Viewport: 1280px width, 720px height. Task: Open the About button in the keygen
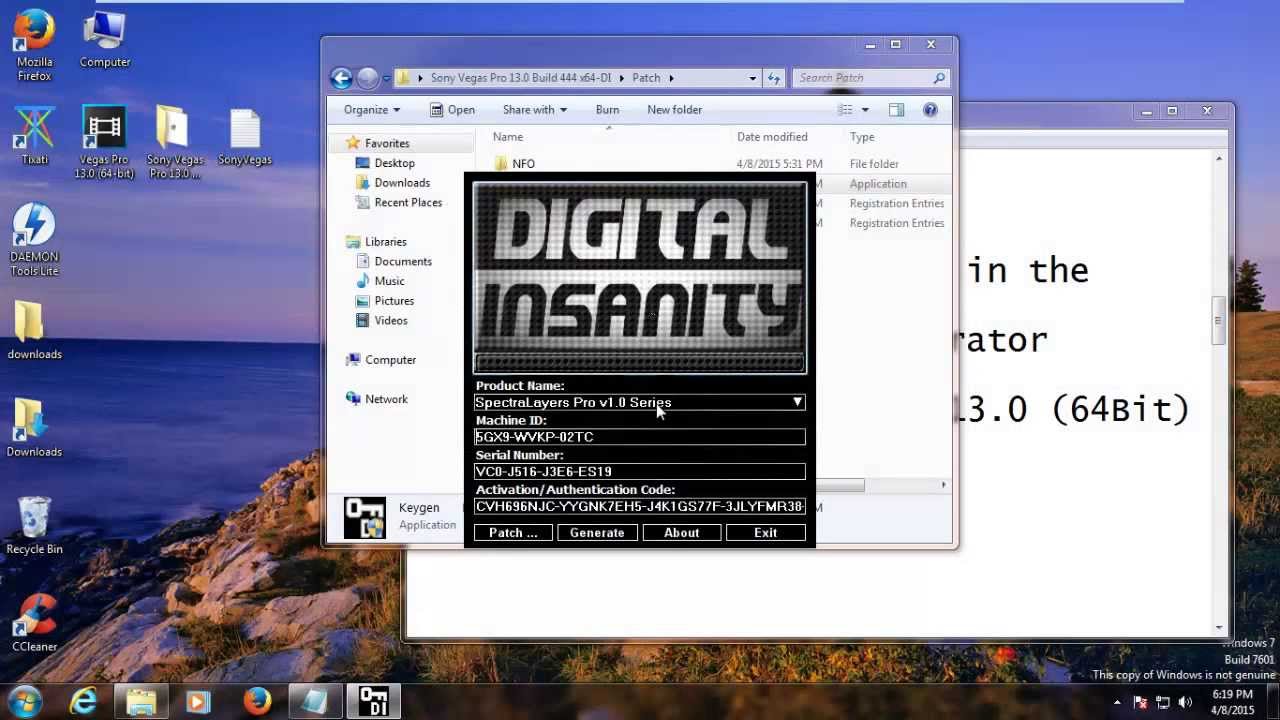click(x=682, y=533)
